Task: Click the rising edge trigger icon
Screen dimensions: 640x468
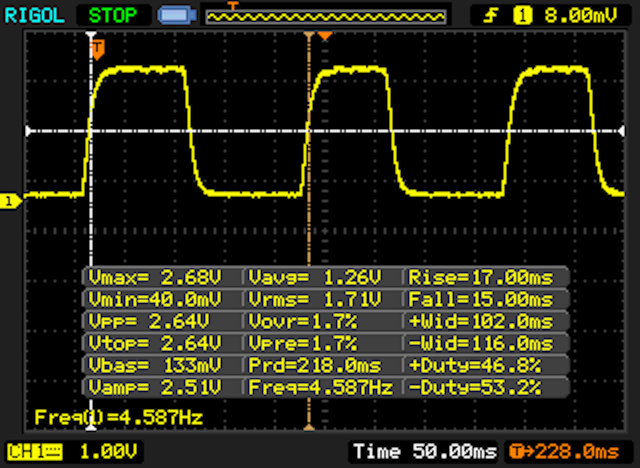Action: [x=491, y=16]
